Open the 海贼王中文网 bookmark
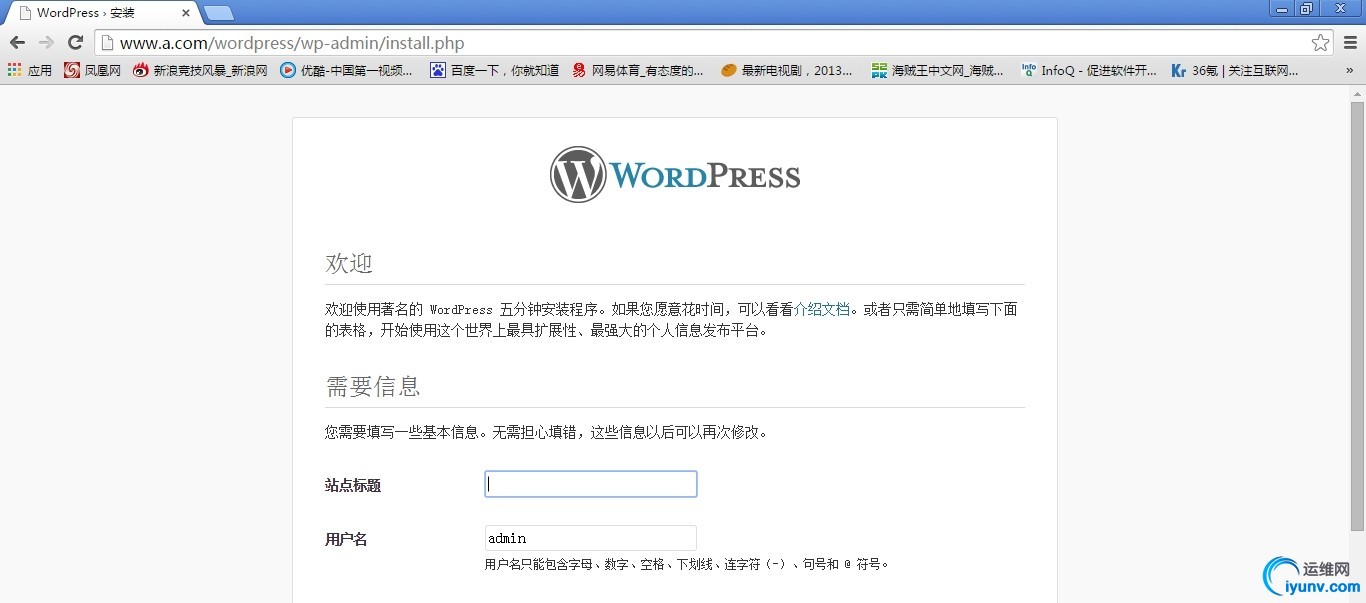The image size is (1366, 603). [938, 71]
